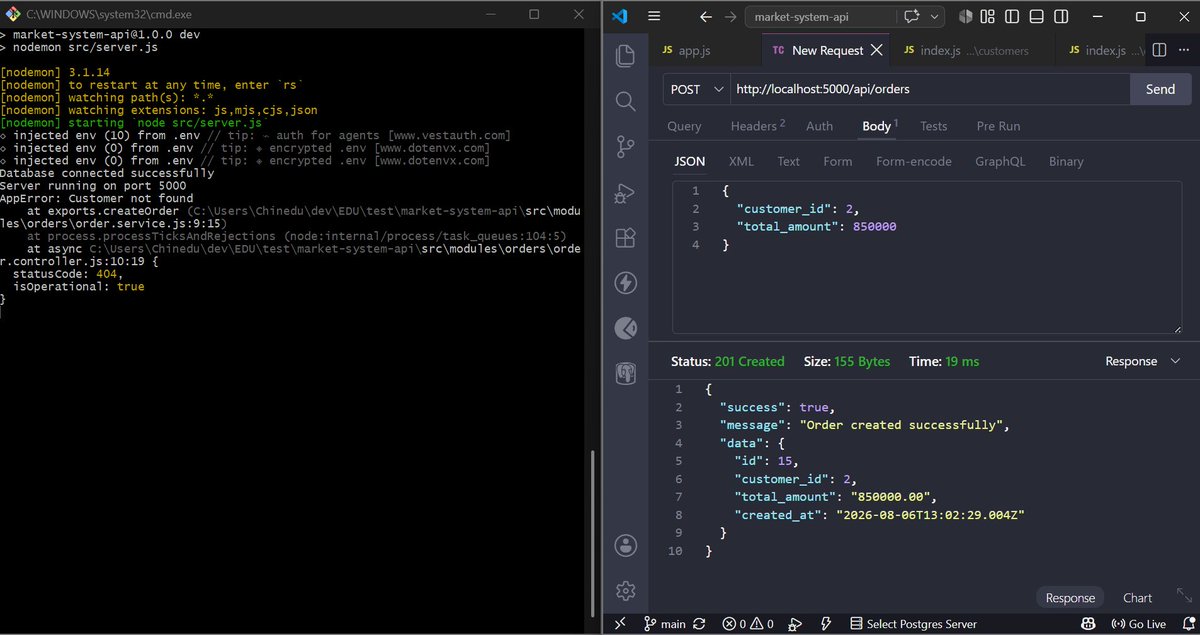The image size is (1200, 635).
Task: Click the cmd.exe title bar icon
Action: click(13, 15)
